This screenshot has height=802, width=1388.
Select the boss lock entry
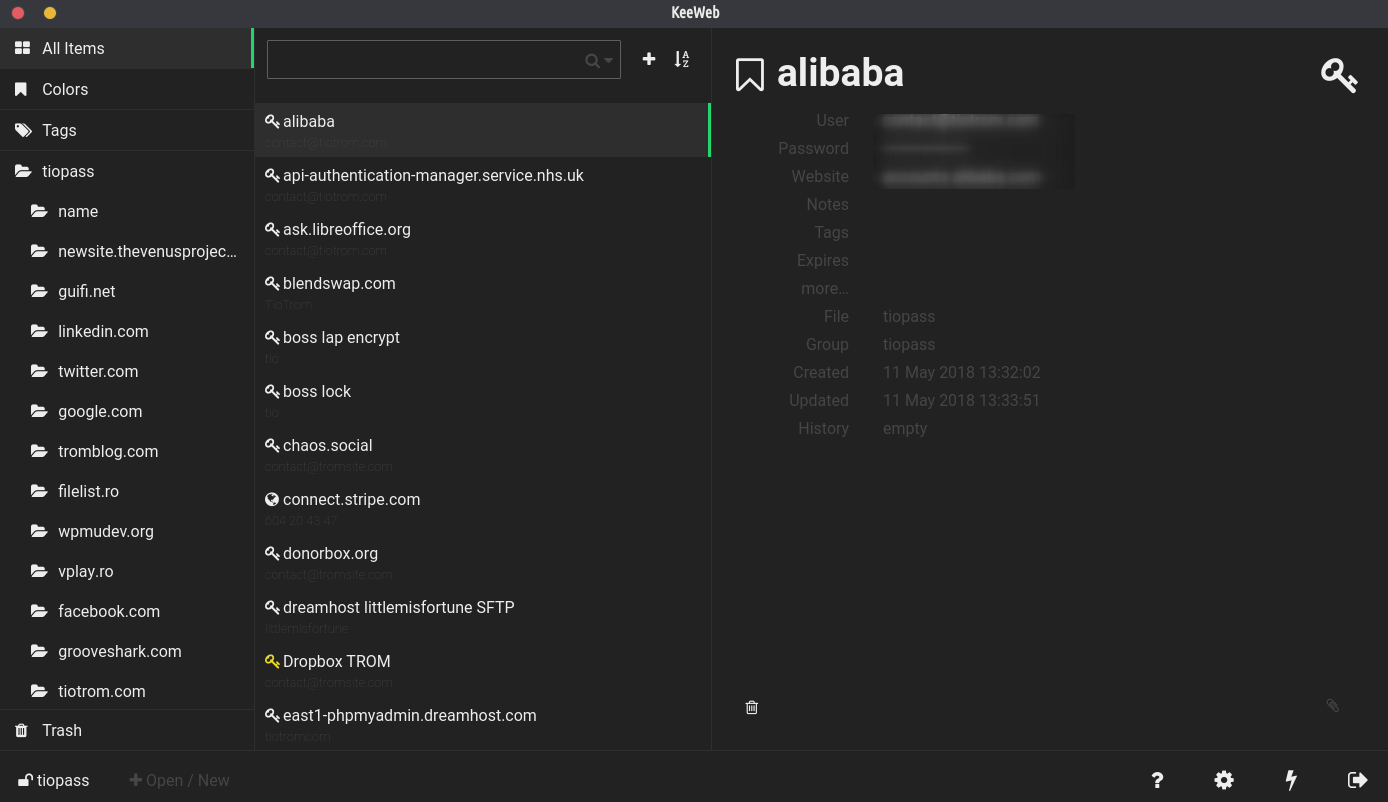[x=482, y=400]
